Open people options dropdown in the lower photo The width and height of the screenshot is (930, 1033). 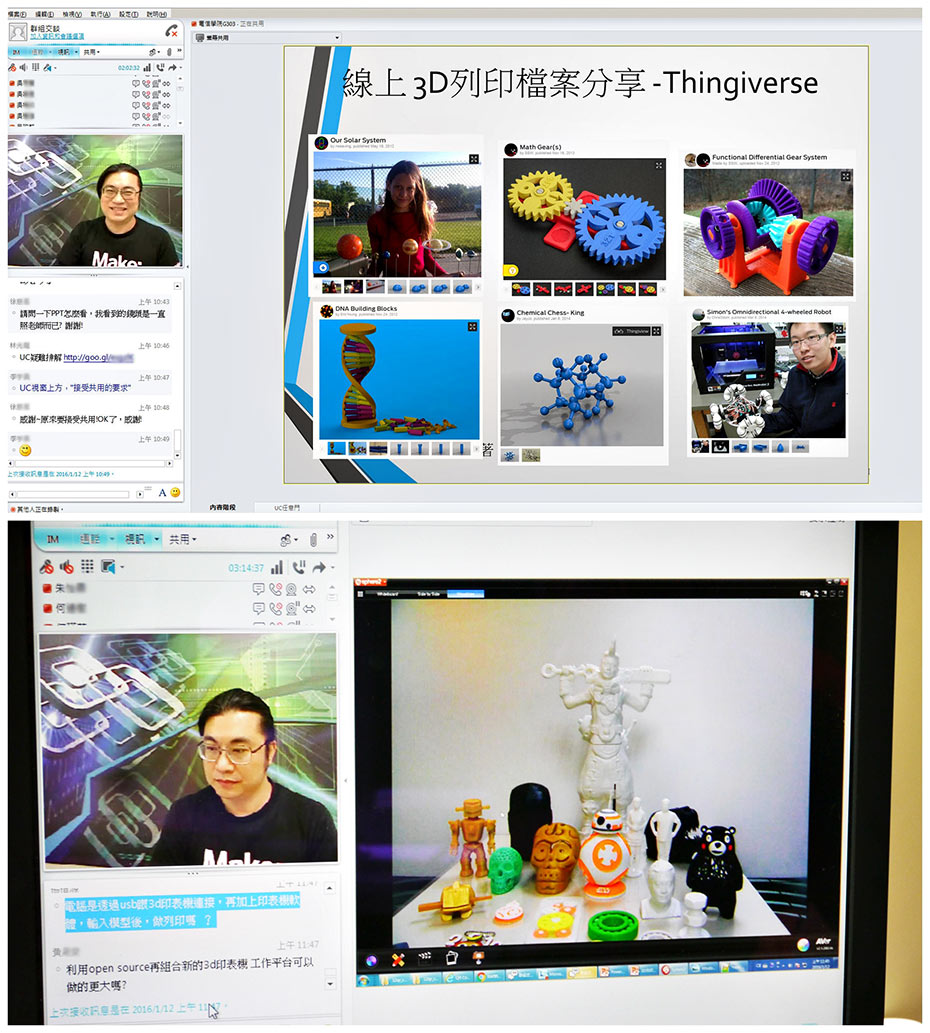point(288,540)
